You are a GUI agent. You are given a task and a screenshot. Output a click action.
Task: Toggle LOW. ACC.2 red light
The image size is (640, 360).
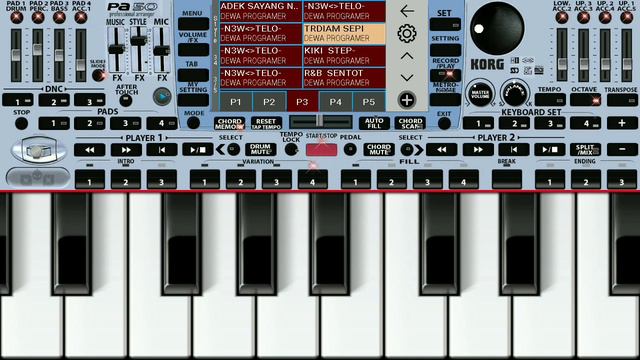(562, 18)
